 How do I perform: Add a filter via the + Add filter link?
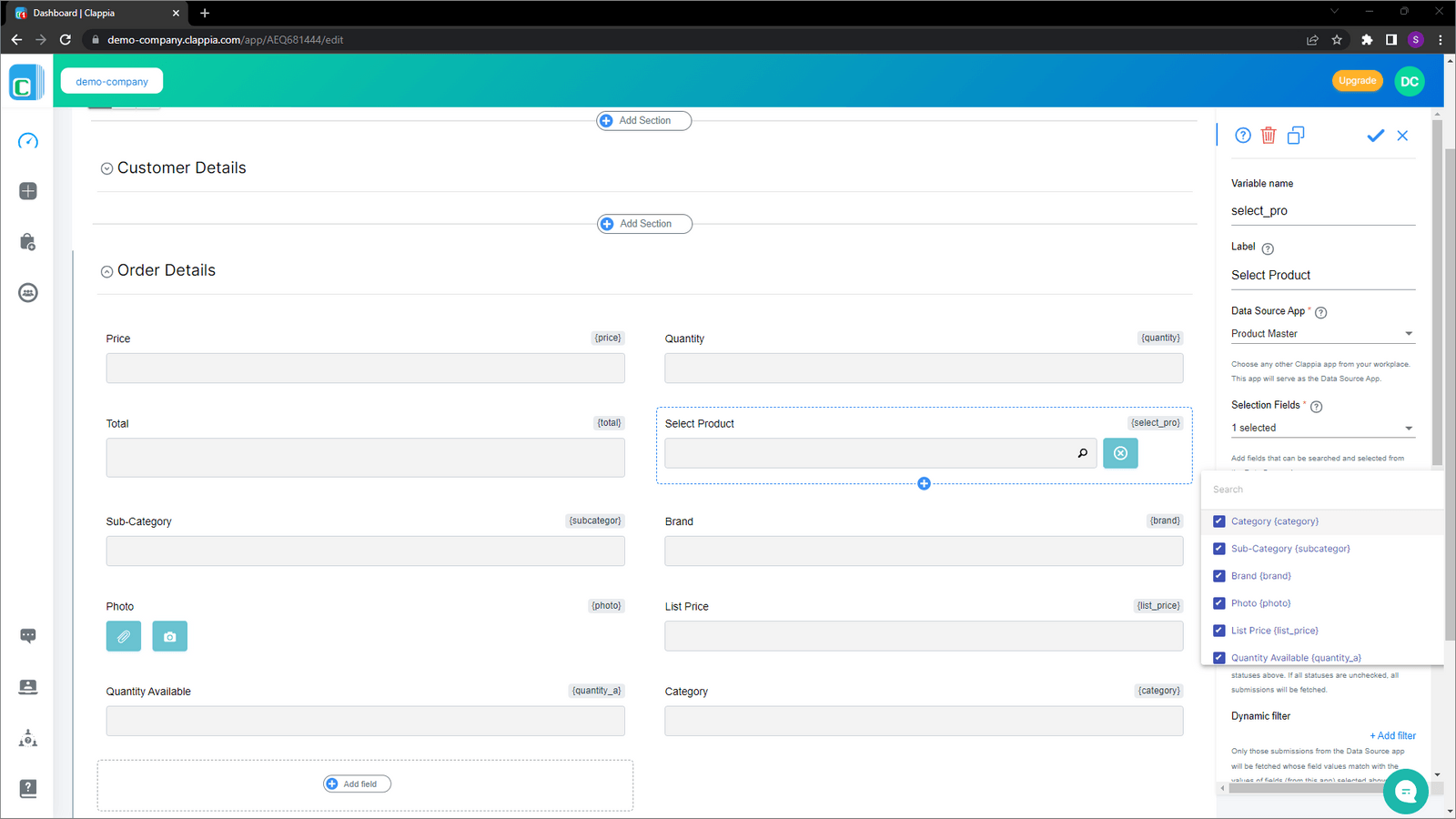[x=1392, y=735]
